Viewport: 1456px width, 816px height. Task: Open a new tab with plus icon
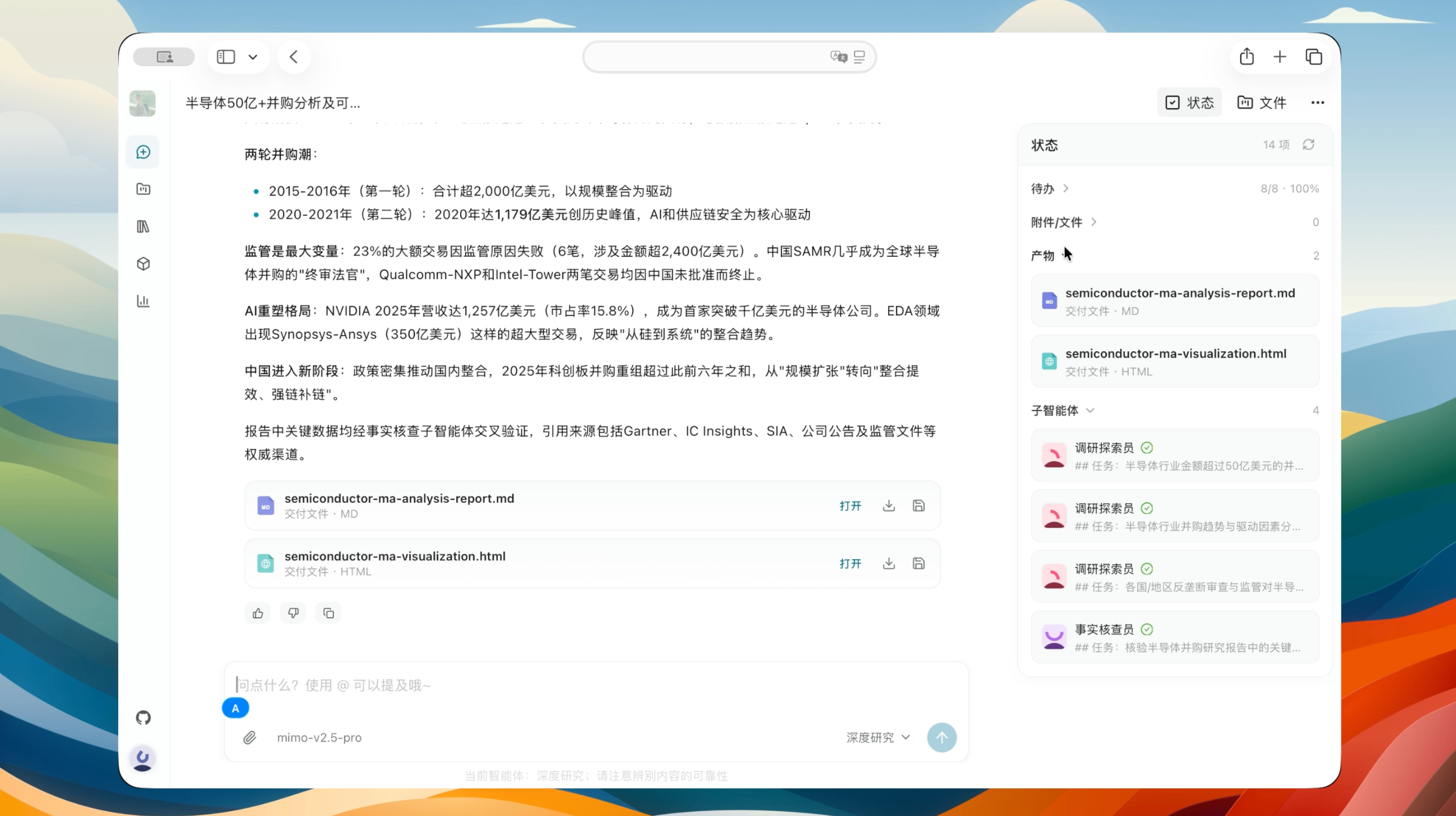1279,56
